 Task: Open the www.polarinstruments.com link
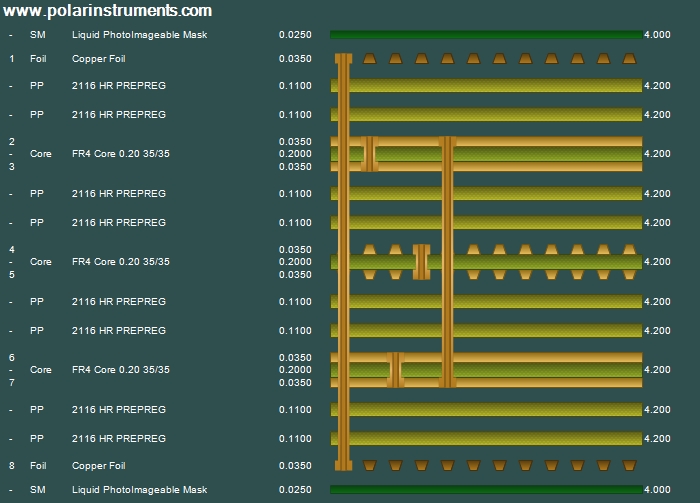[108, 11]
